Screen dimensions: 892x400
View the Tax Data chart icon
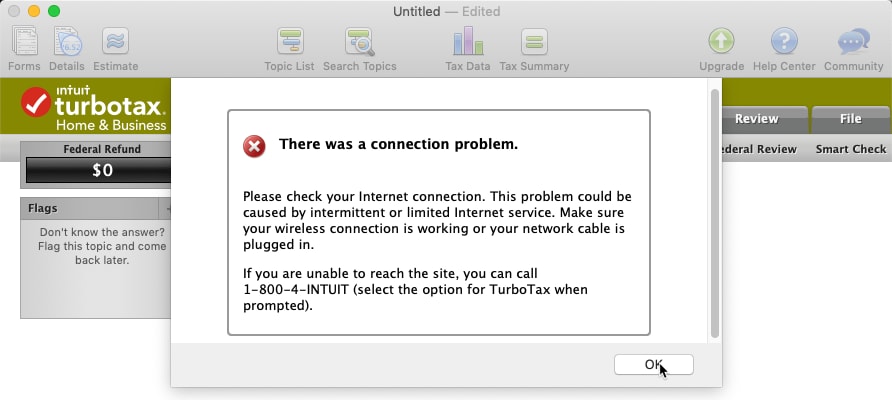point(468,42)
